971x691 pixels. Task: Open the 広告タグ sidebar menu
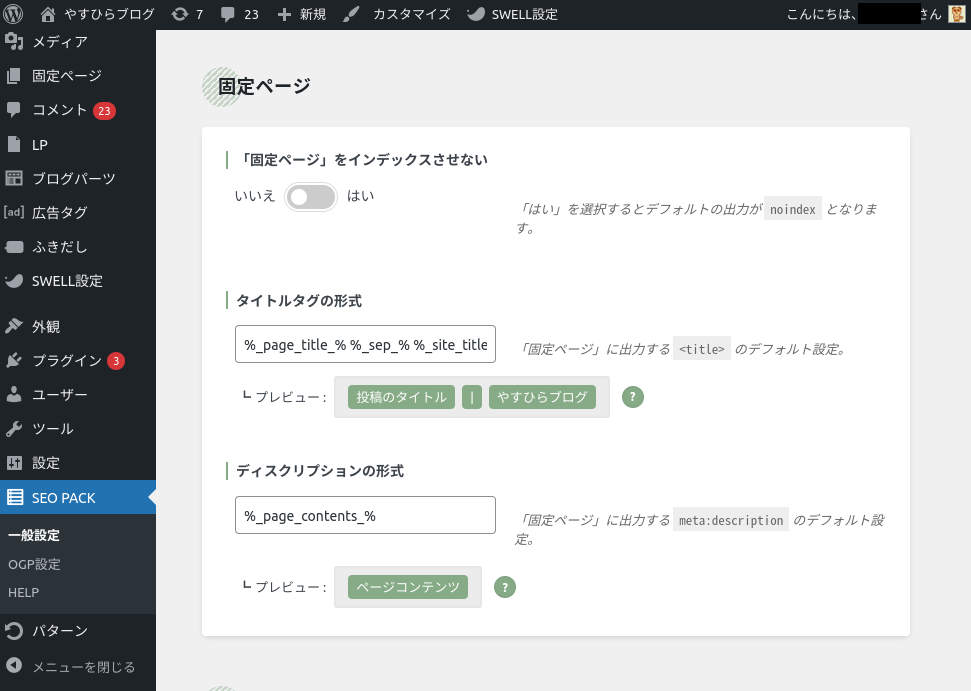(x=59, y=213)
